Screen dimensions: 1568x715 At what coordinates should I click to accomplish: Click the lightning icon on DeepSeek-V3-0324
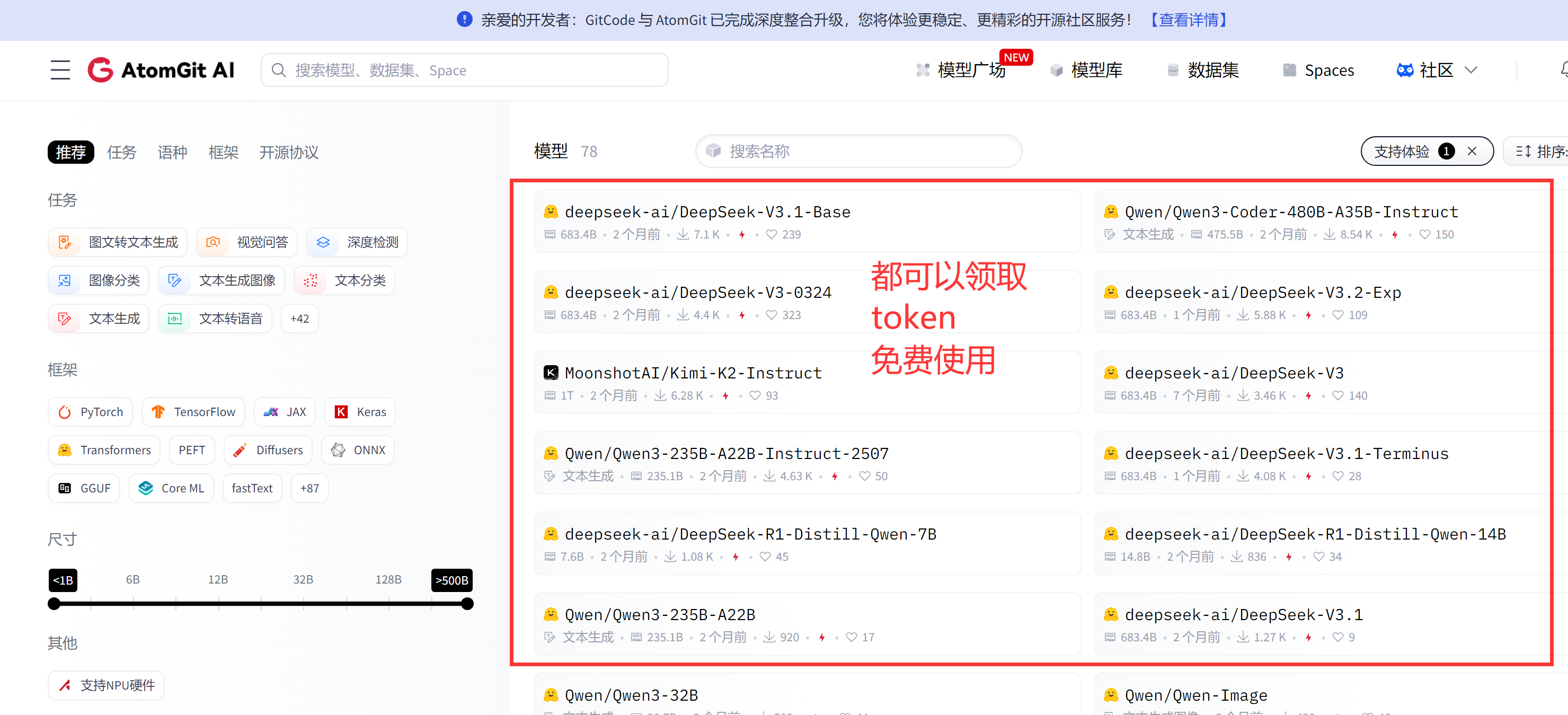[742, 315]
